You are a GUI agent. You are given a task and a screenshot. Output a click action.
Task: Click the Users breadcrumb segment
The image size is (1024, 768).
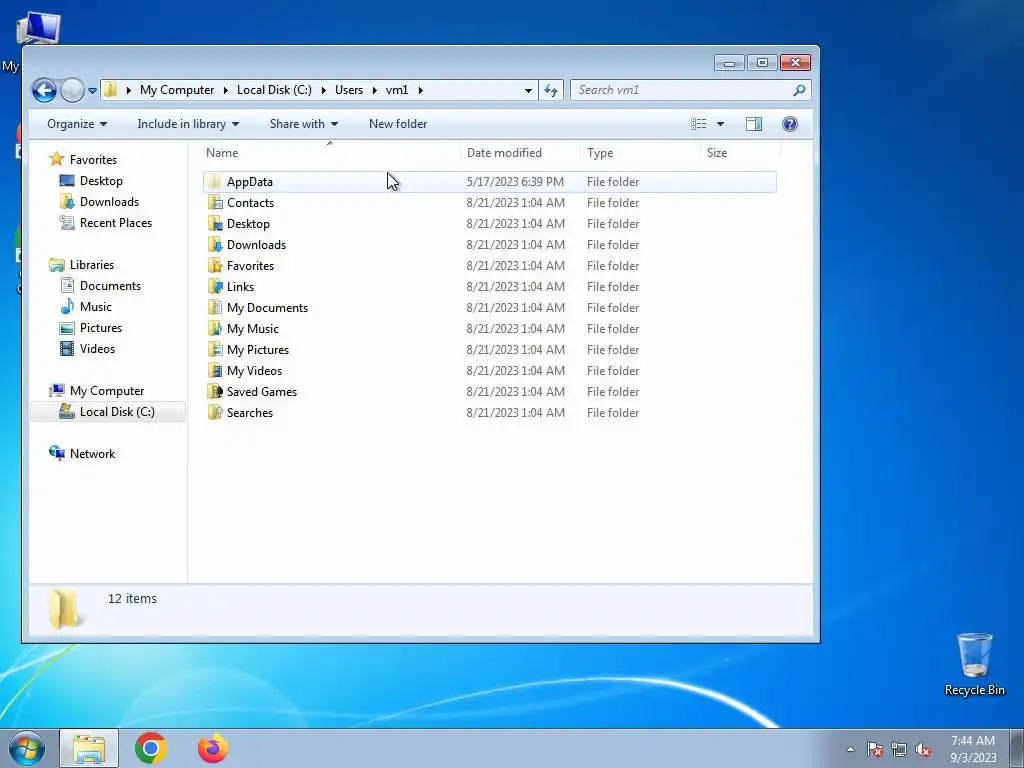click(x=349, y=90)
